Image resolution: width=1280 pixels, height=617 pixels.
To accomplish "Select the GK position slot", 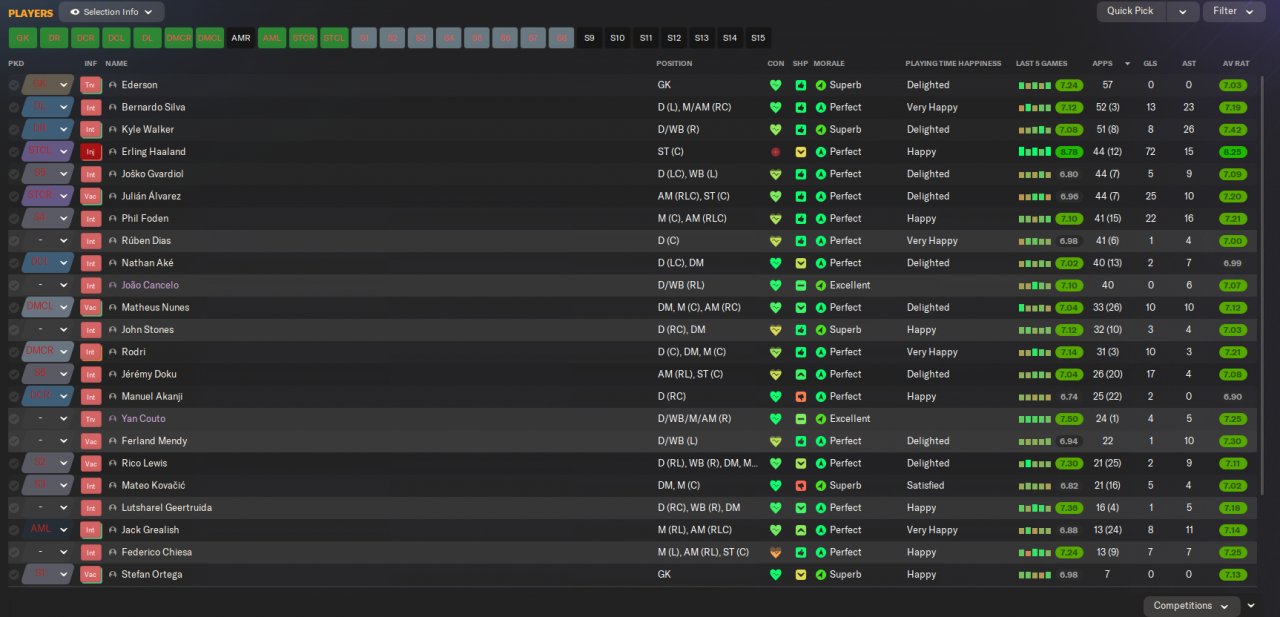I will point(23,38).
